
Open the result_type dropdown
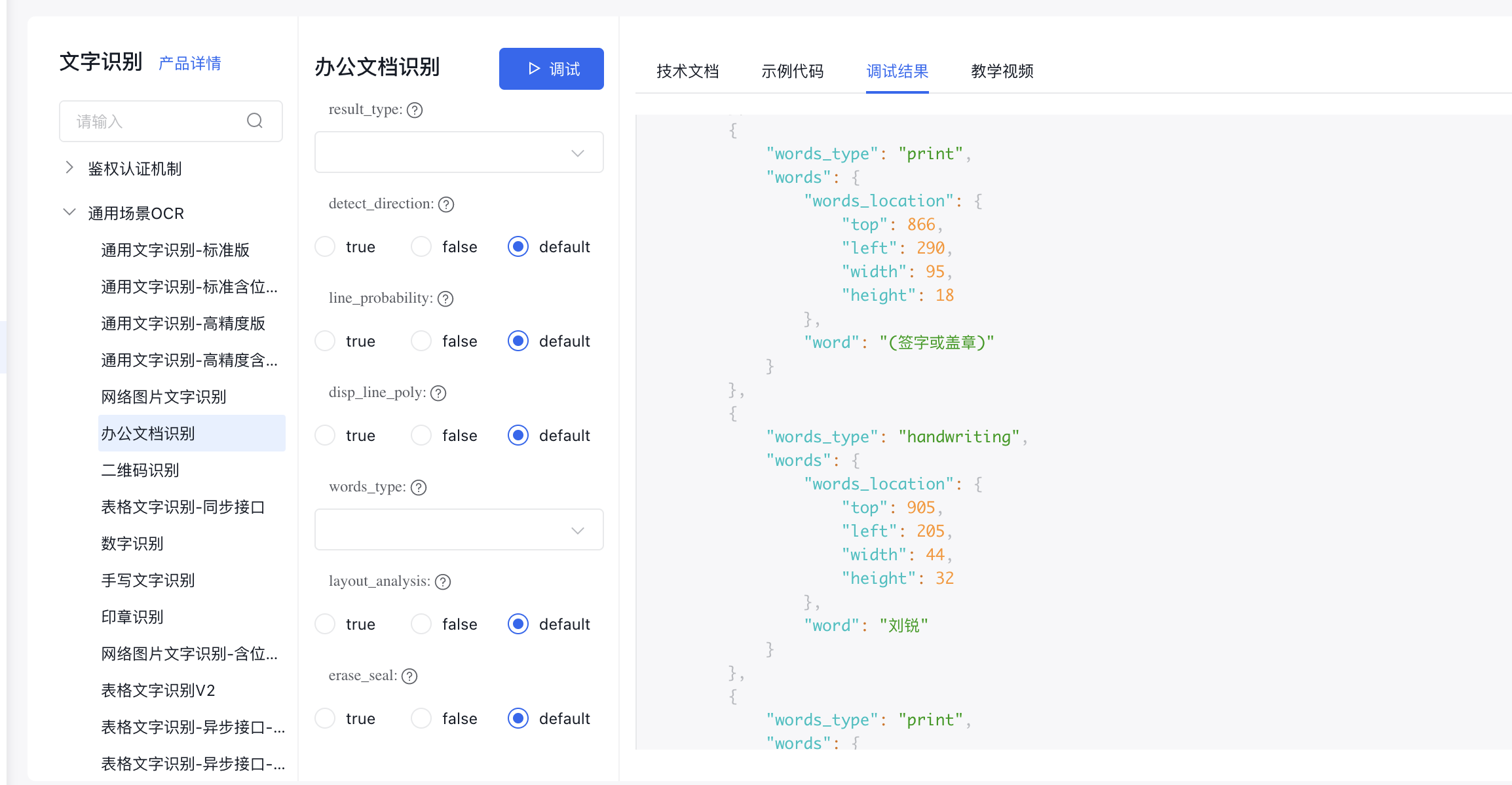click(459, 153)
